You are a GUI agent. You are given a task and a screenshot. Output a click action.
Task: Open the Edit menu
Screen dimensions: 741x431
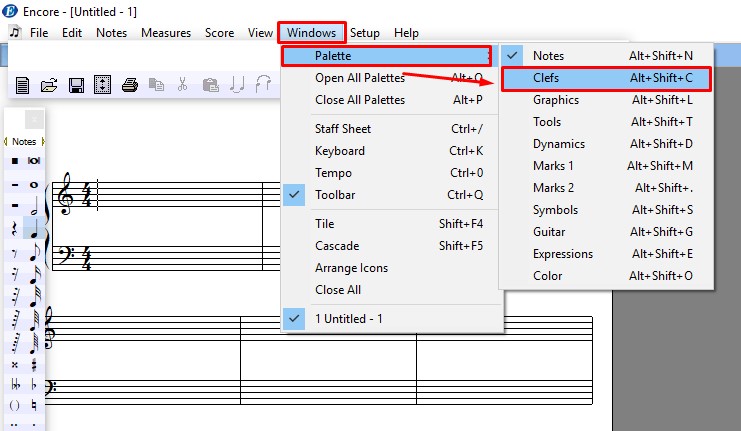[x=72, y=33]
